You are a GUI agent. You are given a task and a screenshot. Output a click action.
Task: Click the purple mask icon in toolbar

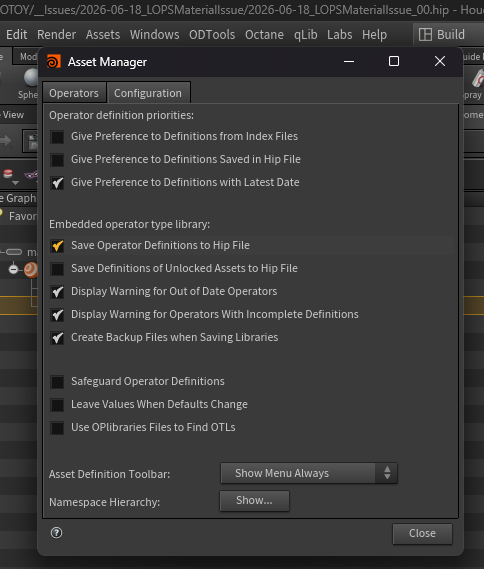(31, 175)
